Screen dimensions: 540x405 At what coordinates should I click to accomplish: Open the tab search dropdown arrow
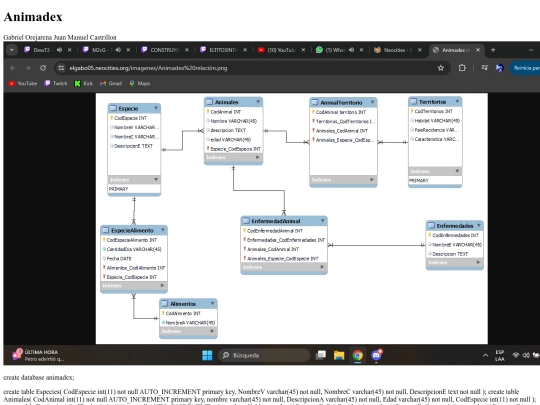[12, 50]
